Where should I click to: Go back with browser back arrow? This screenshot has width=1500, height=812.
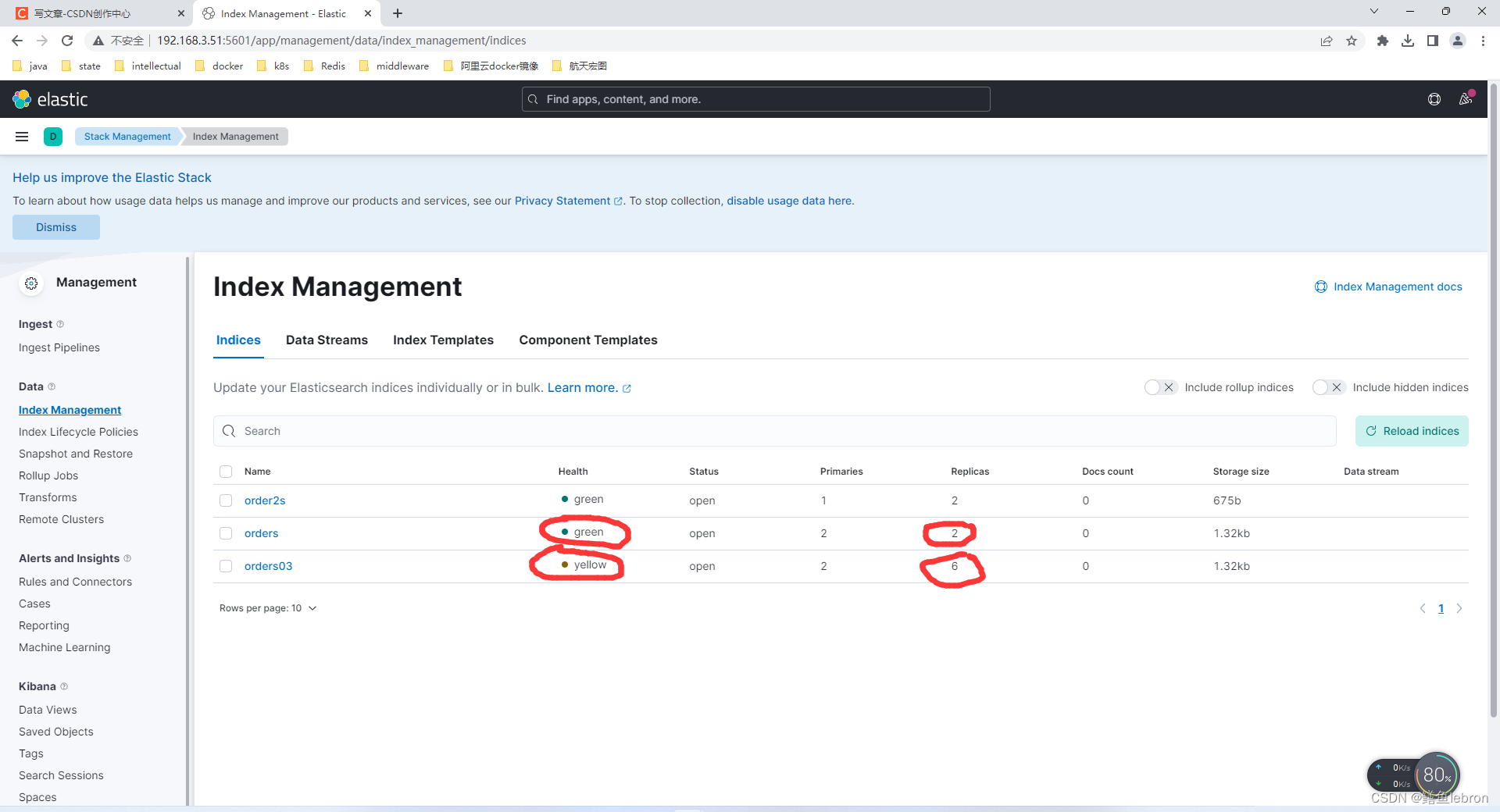pyautogui.click(x=17, y=41)
